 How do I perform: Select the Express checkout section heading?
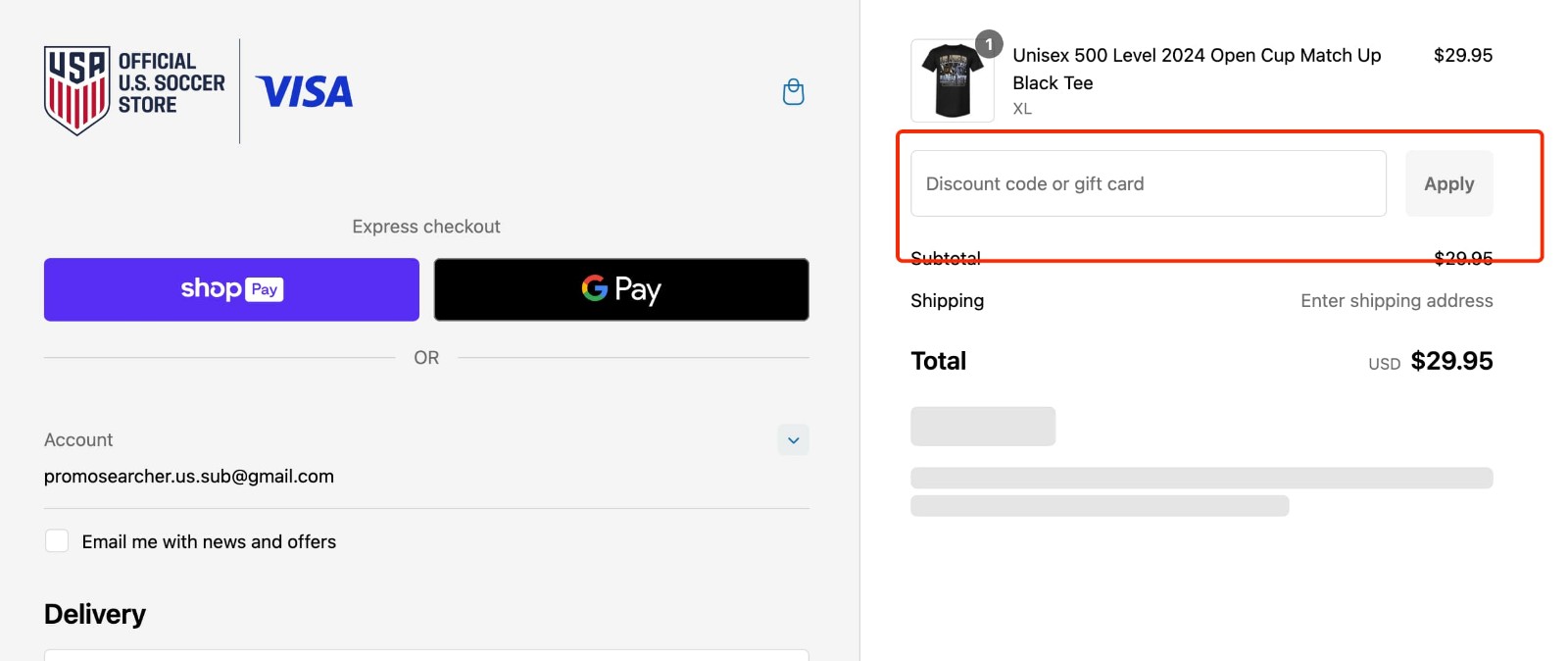(425, 226)
